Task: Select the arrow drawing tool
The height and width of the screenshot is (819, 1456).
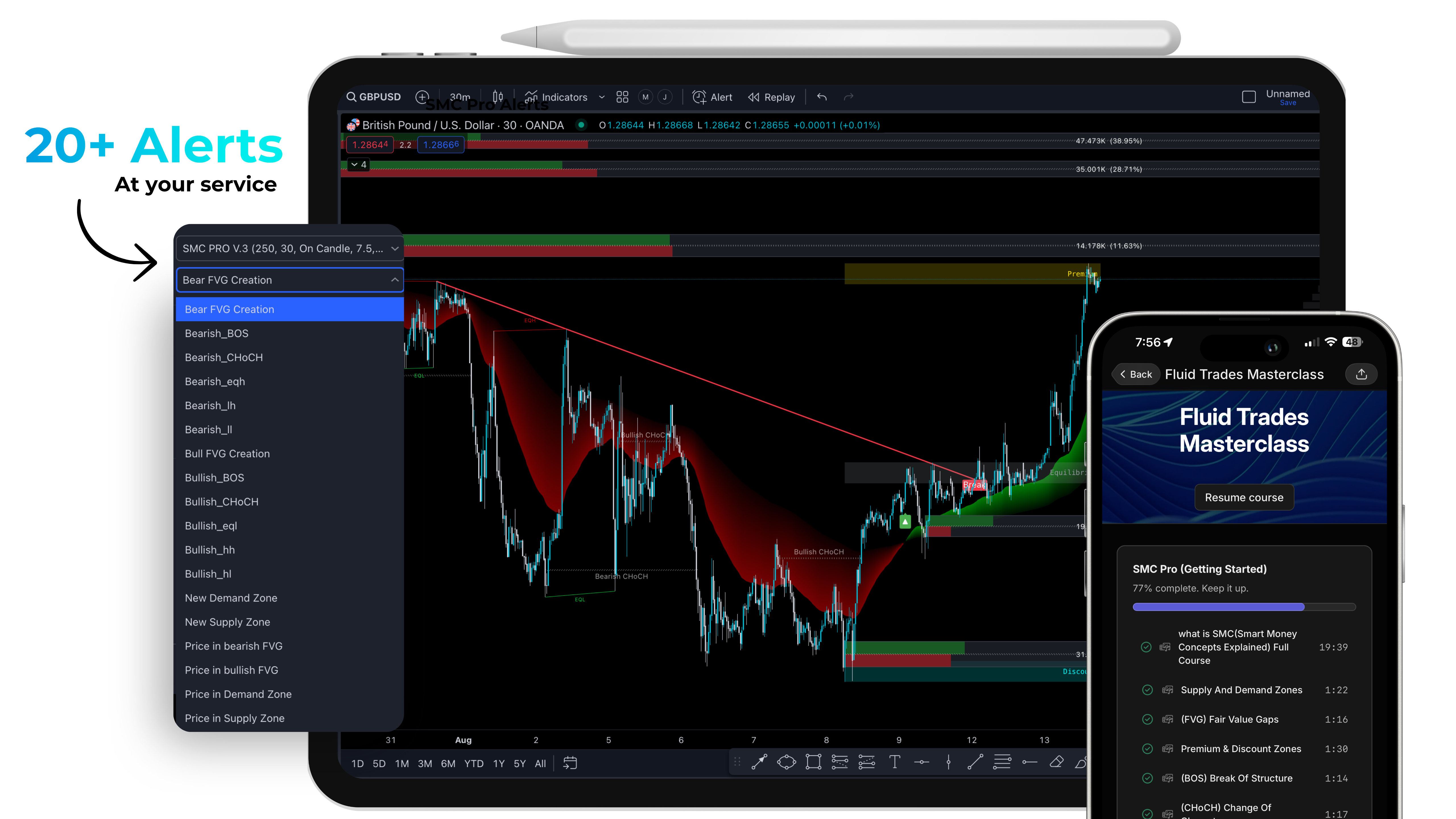Action: coord(759,762)
